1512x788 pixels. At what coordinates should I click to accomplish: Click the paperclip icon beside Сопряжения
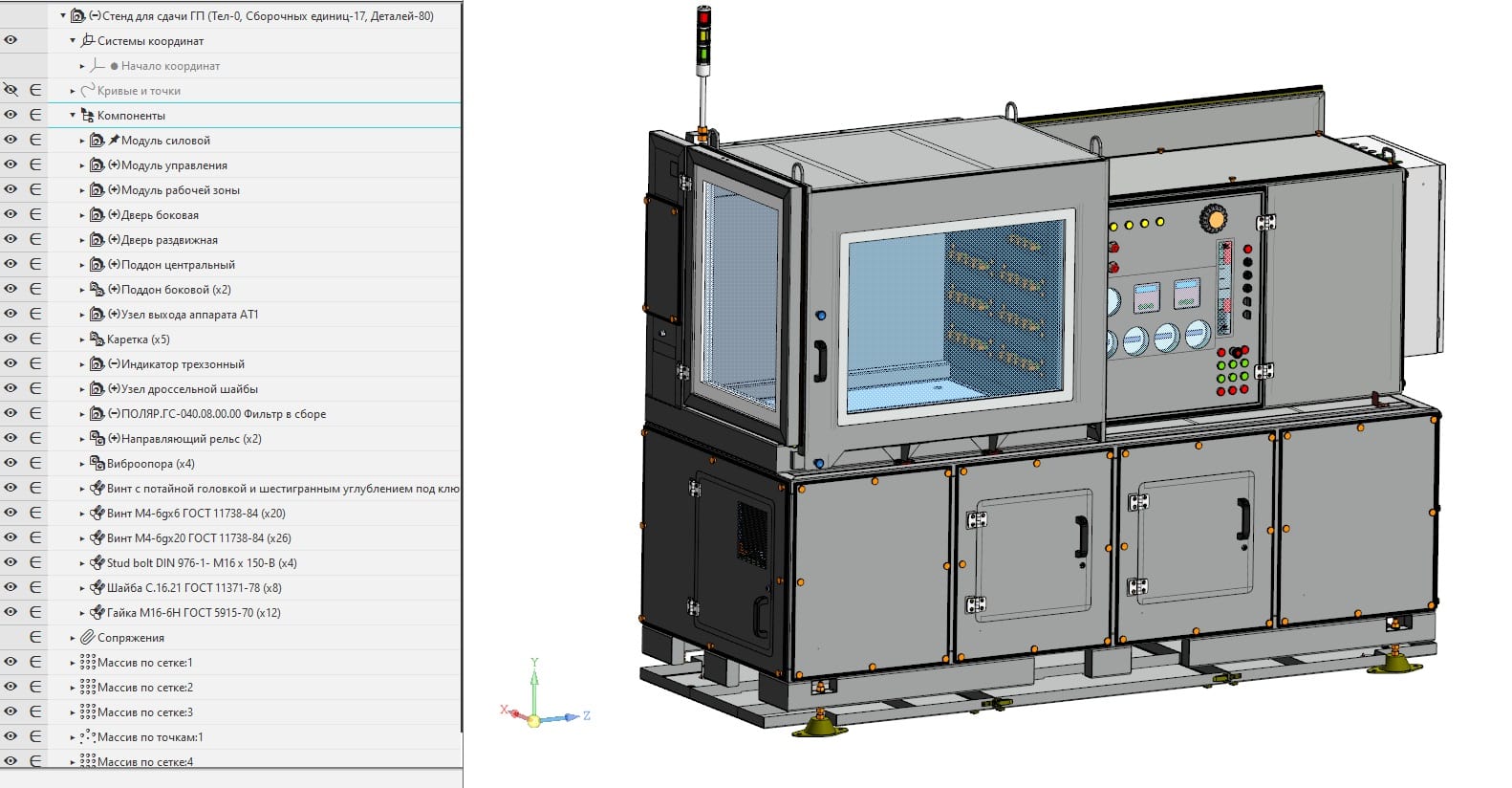click(87, 638)
